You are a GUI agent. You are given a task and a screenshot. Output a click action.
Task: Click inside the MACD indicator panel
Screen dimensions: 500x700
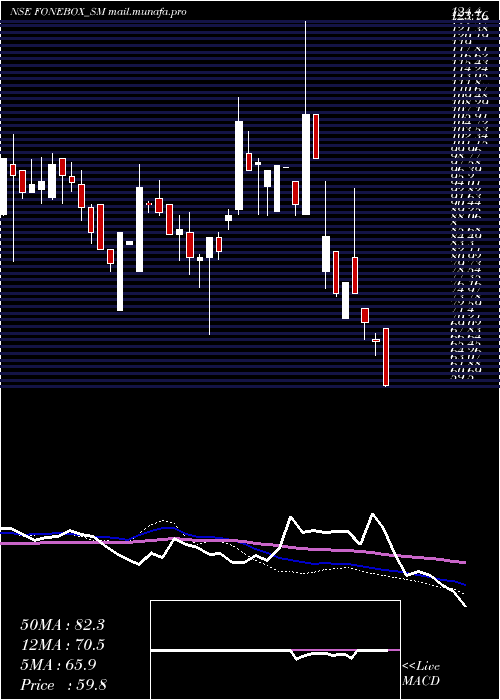point(275,650)
